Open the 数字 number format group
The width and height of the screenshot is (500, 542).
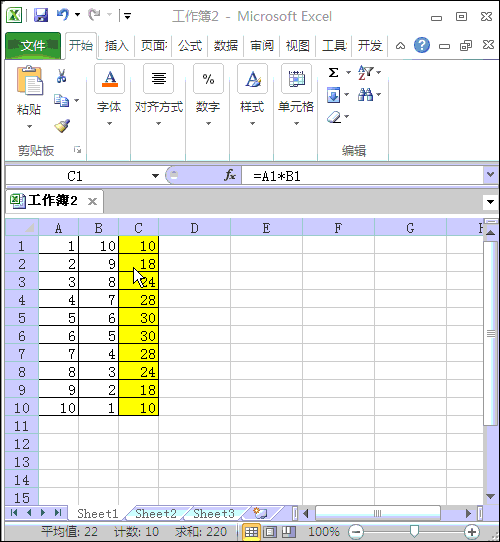pos(208,79)
